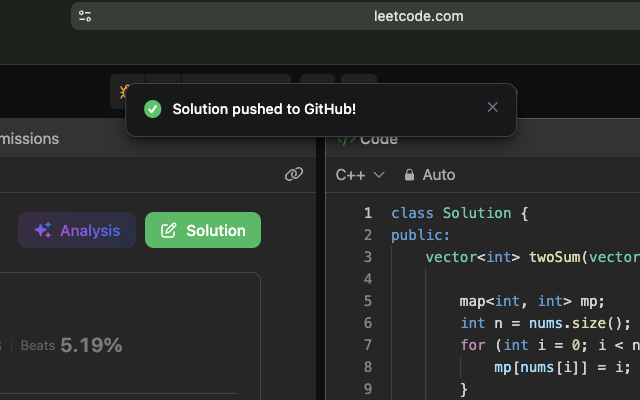
Task: Dismiss the Solution pushed to GitHub notification
Action: [492, 107]
